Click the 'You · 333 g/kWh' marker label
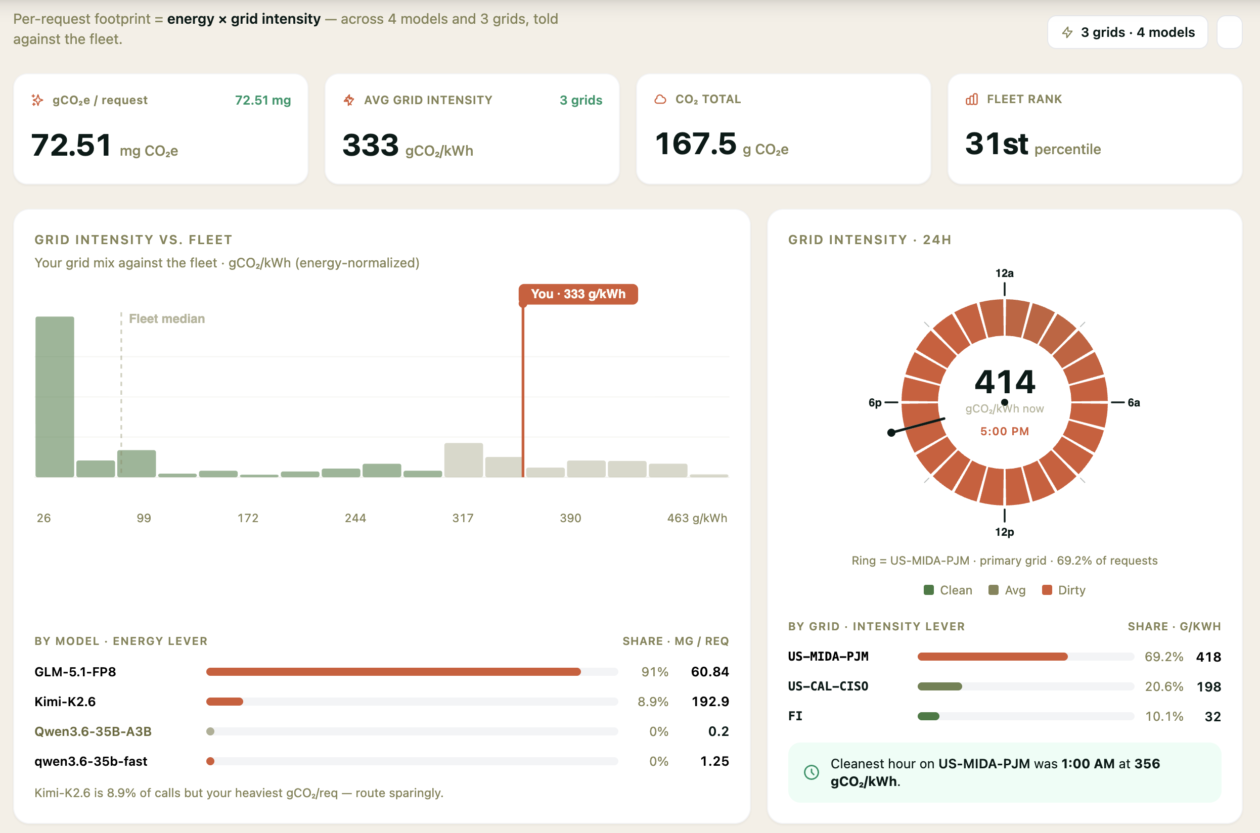 click(578, 294)
